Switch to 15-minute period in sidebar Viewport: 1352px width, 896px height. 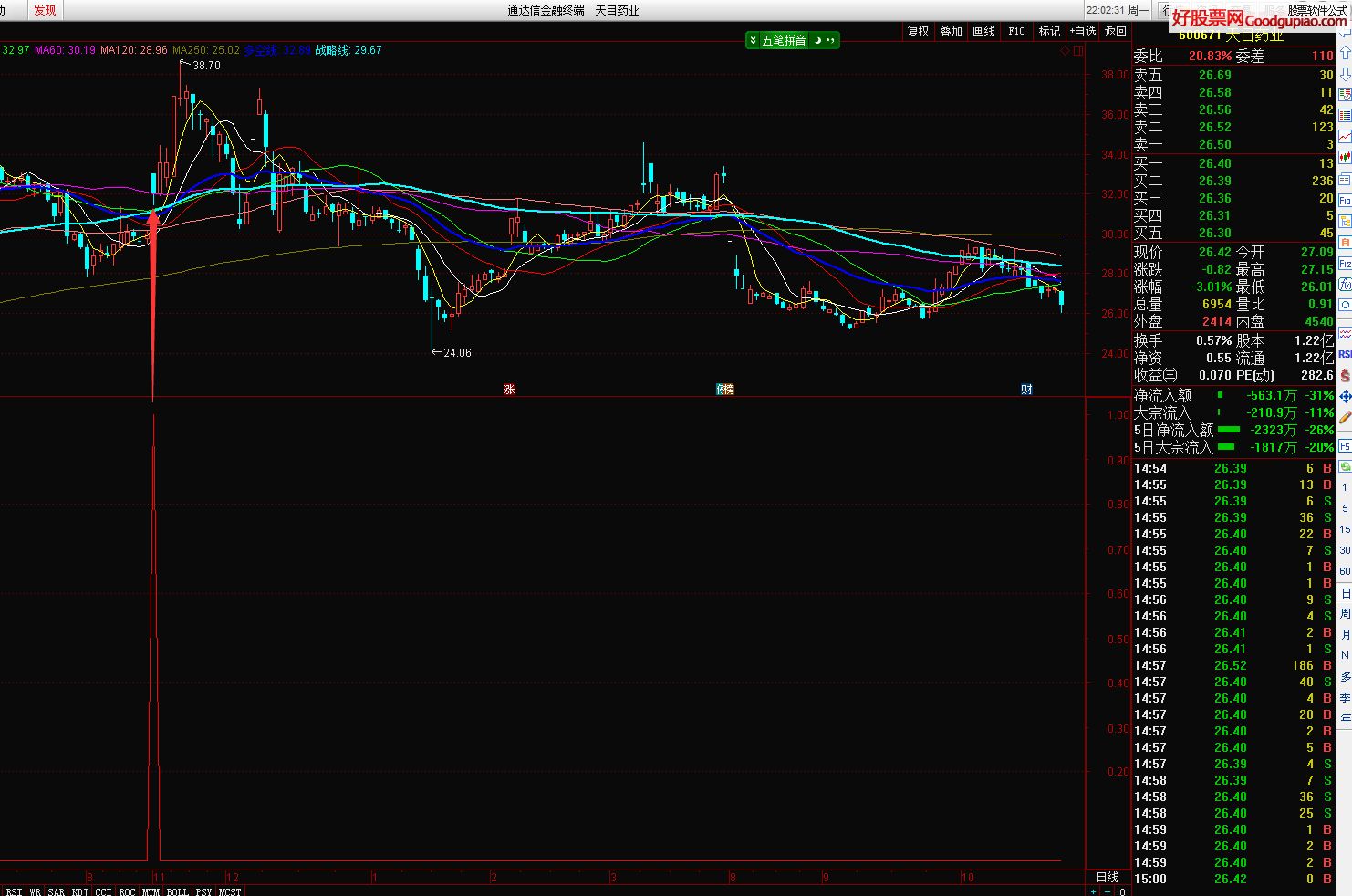(1345, 528)
